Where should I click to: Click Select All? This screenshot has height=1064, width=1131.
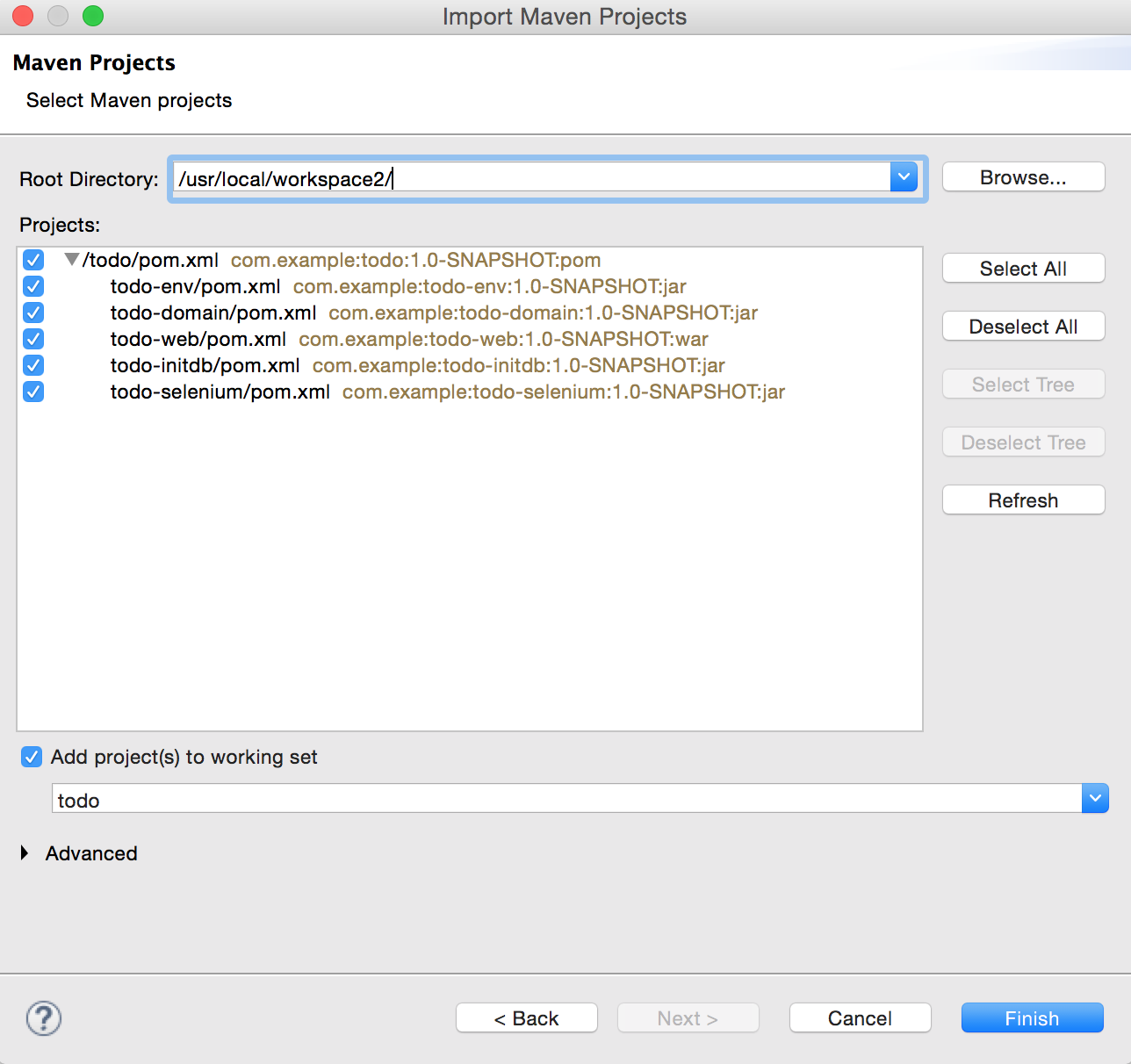coord(1023,268)
